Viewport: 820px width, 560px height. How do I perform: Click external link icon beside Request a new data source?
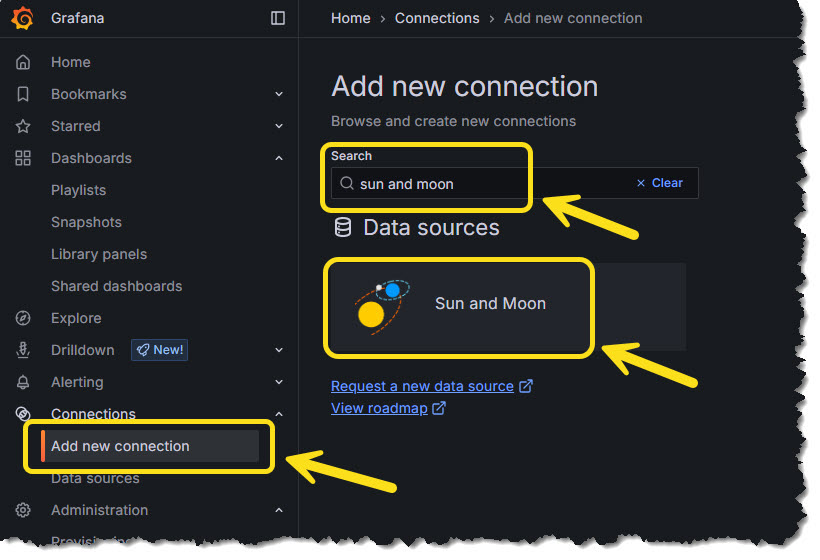[526, 386]
